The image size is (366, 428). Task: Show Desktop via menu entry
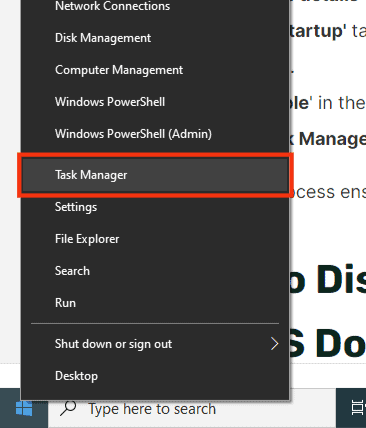155,376
